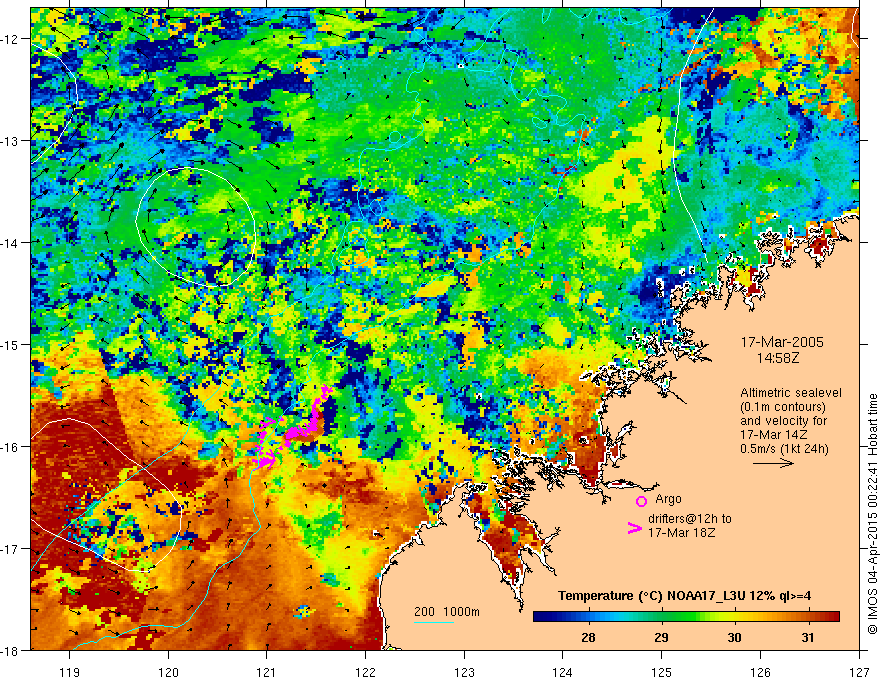
Task: Click the '17-Mar 18Z' drifter legend text
Action: (682, 532)
